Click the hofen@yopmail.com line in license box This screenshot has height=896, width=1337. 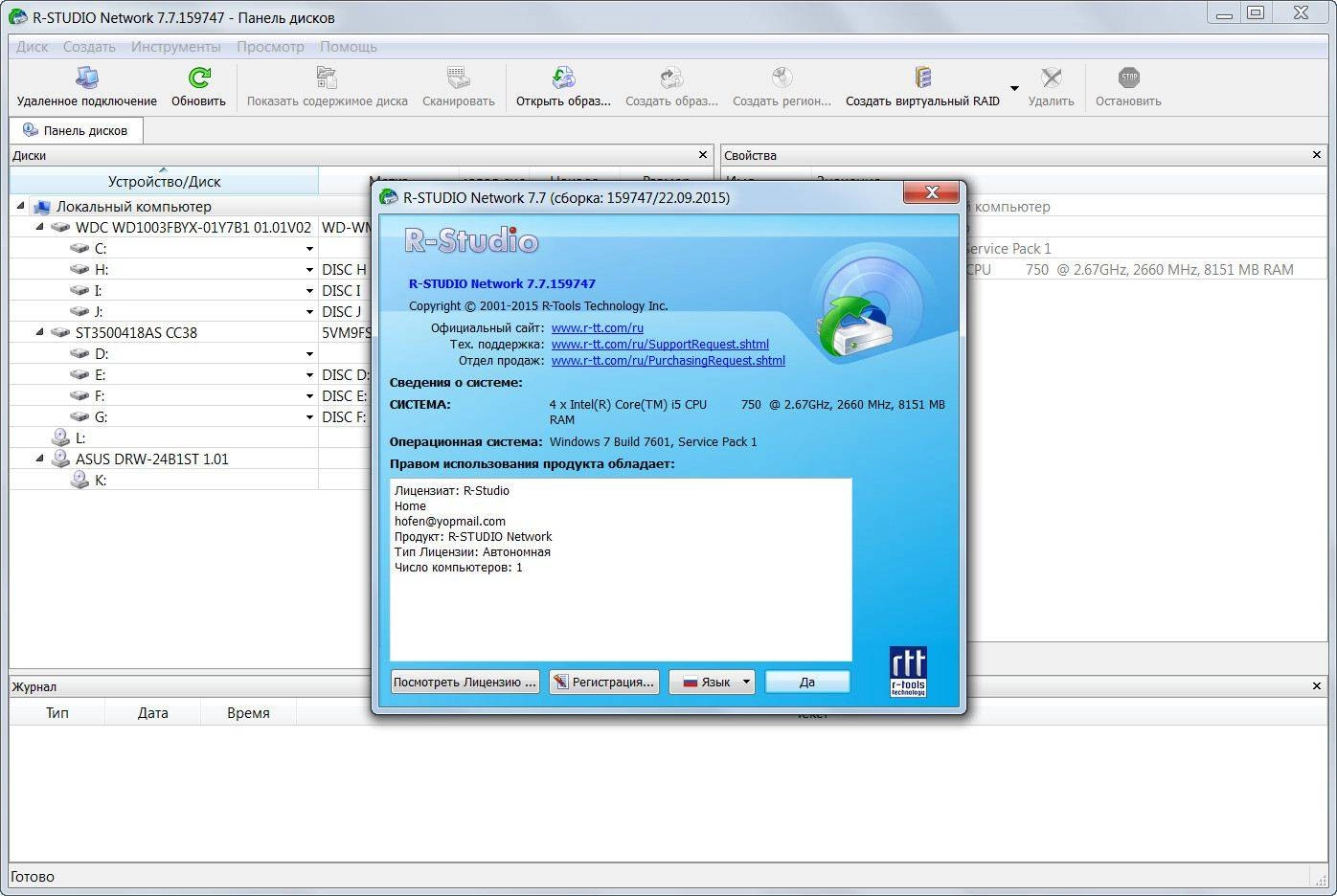(x=450, y=521)
